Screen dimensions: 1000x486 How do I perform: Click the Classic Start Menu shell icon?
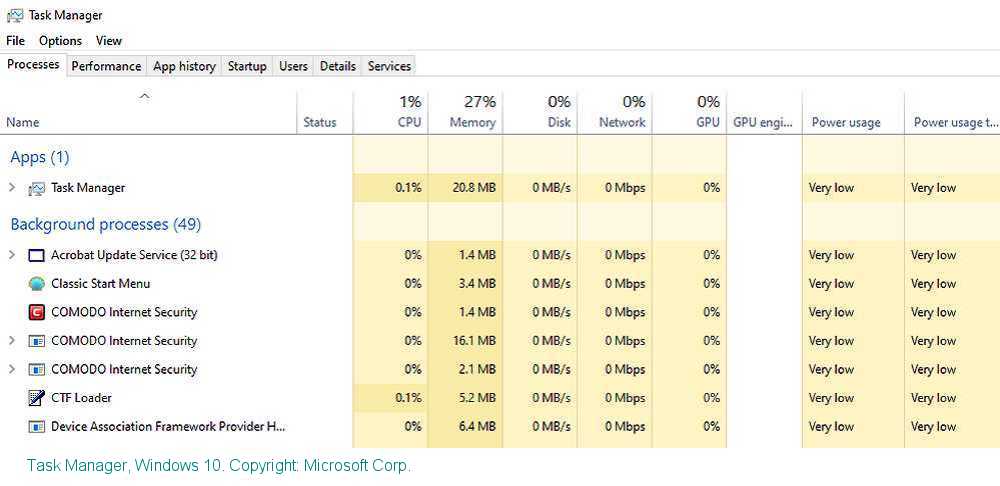pyautogui.click(x=36, y=284)
